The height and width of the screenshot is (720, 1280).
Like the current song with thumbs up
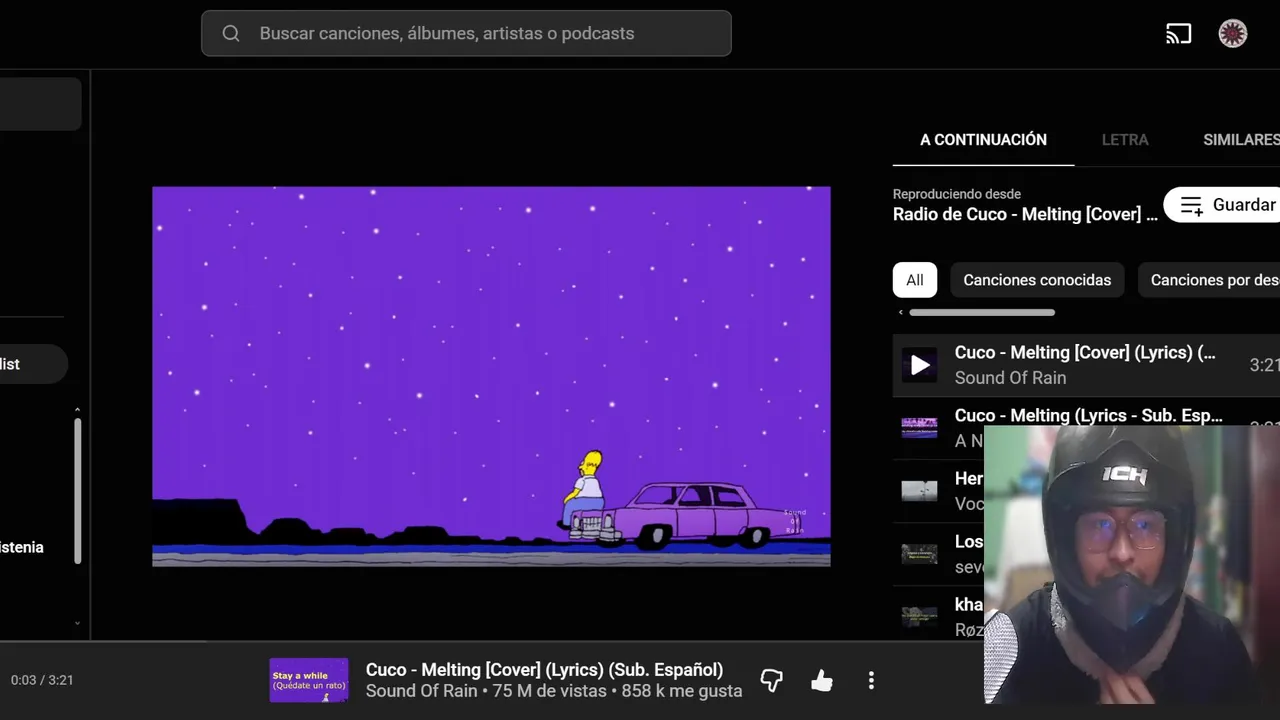coord(822,681)
